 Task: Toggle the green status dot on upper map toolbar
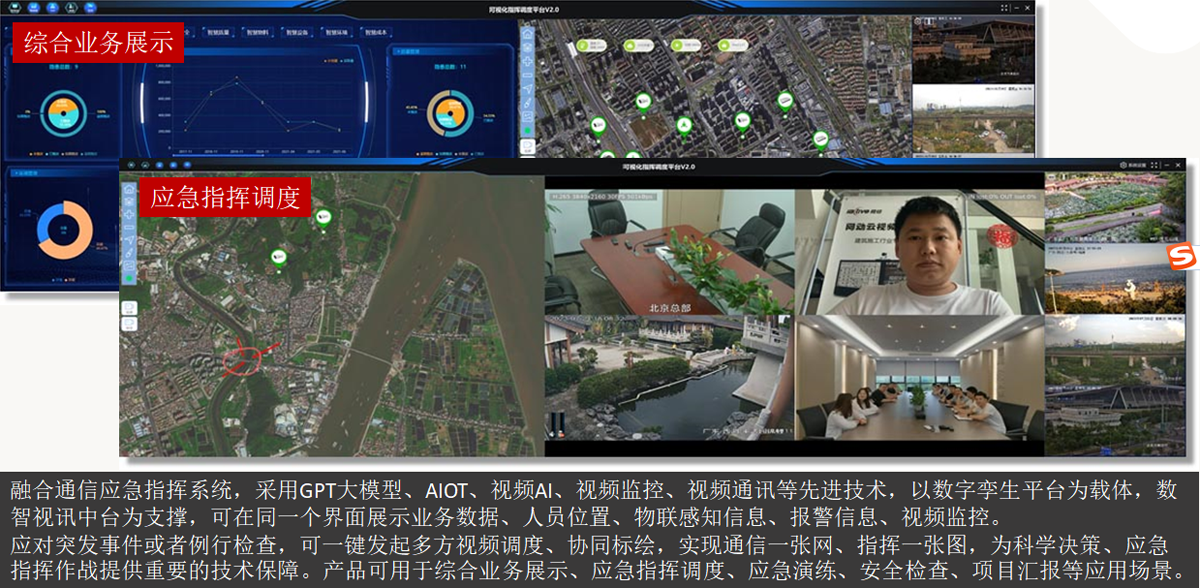[527, 130]
